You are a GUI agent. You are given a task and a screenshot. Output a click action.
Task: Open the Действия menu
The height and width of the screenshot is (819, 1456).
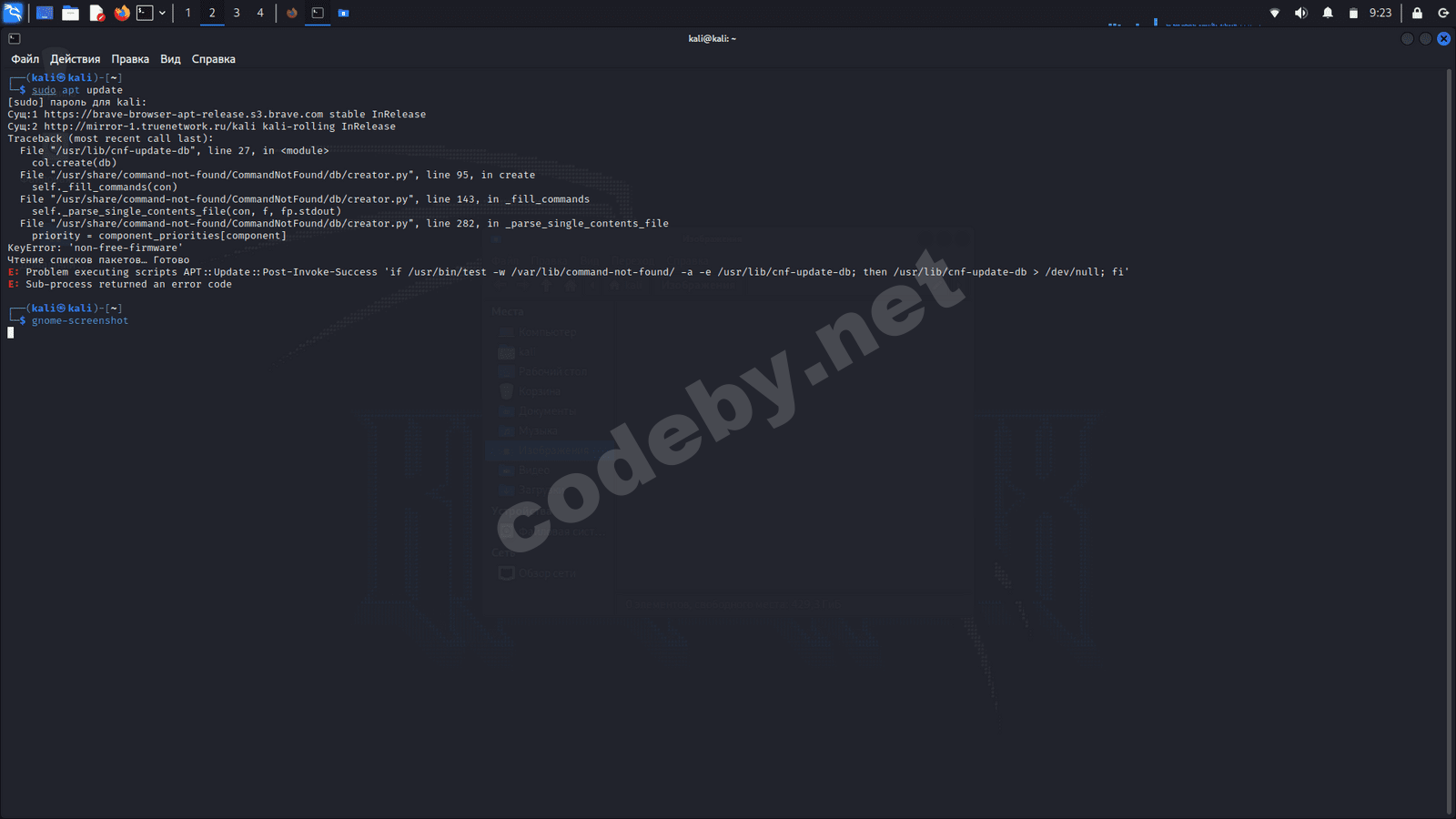pos(76,59)
